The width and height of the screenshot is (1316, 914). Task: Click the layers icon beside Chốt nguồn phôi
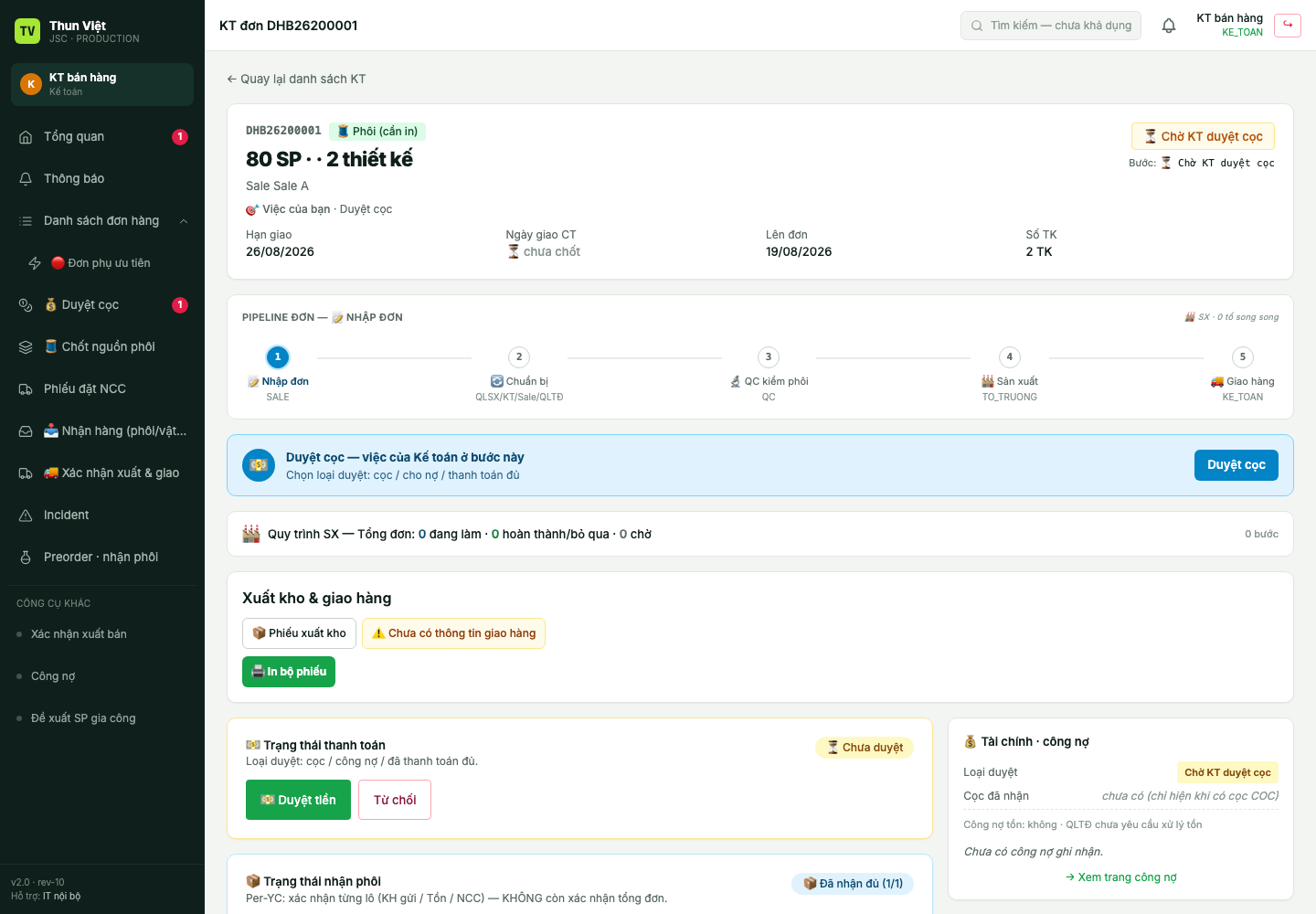point(26,347)
